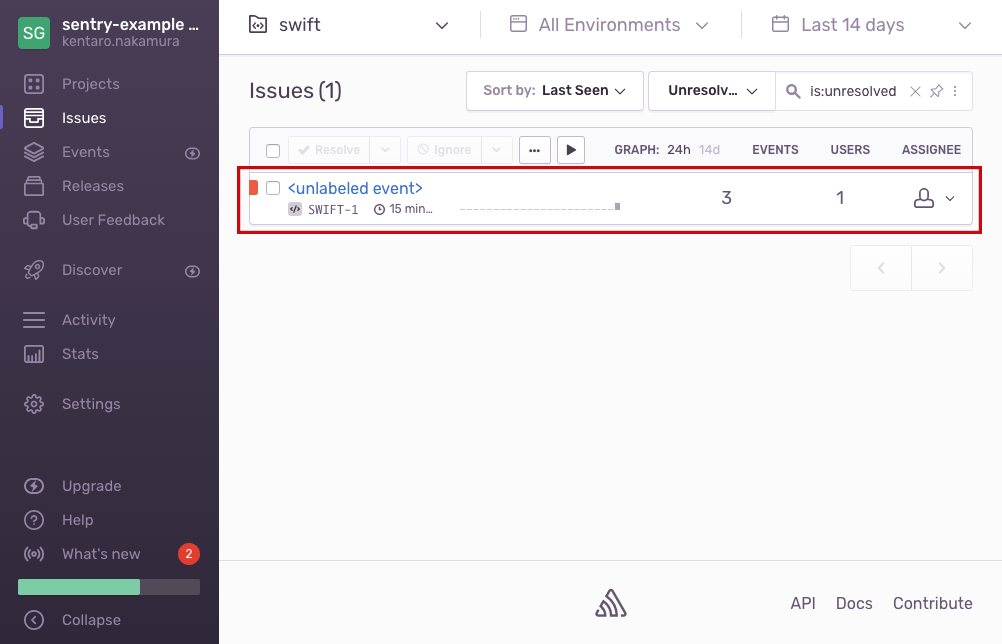Image resolution: width=1002 pixels, height=644 pixels.
Task: Click the lightning badge beside Events
Action: pyautogui.click(x=192, y=153)
